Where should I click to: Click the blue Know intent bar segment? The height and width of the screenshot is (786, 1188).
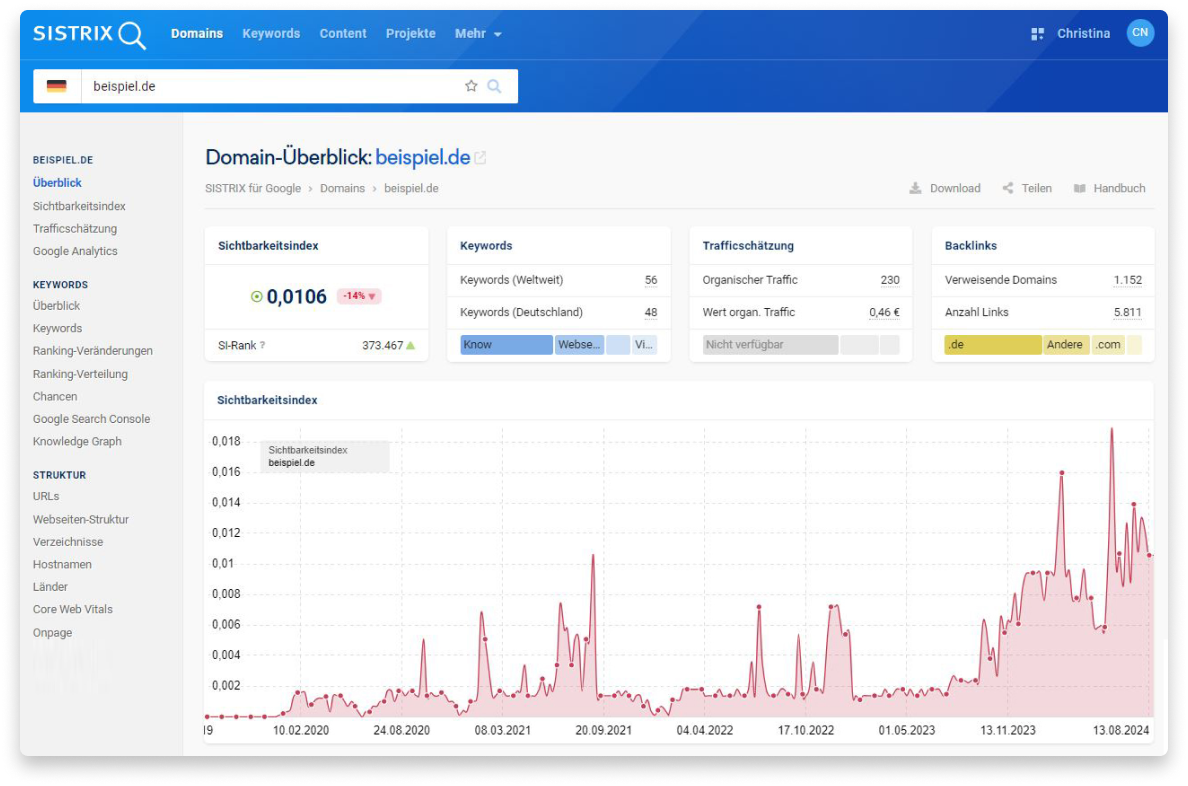pyautogui.click(x=506, y=345)
